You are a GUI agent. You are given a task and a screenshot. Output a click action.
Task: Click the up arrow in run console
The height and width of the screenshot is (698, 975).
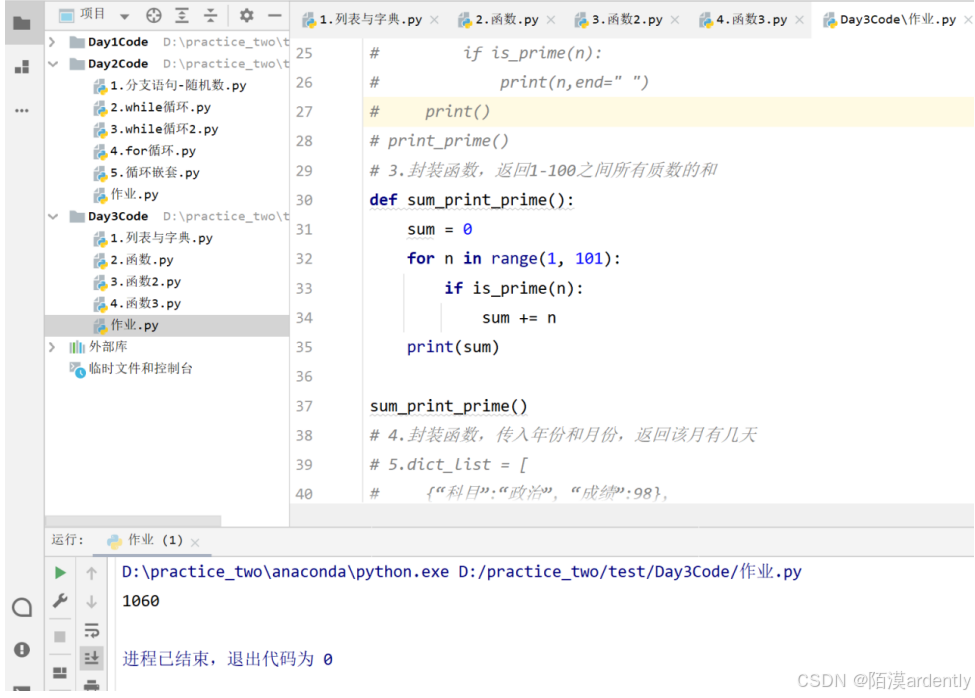(x=91, y=573)
